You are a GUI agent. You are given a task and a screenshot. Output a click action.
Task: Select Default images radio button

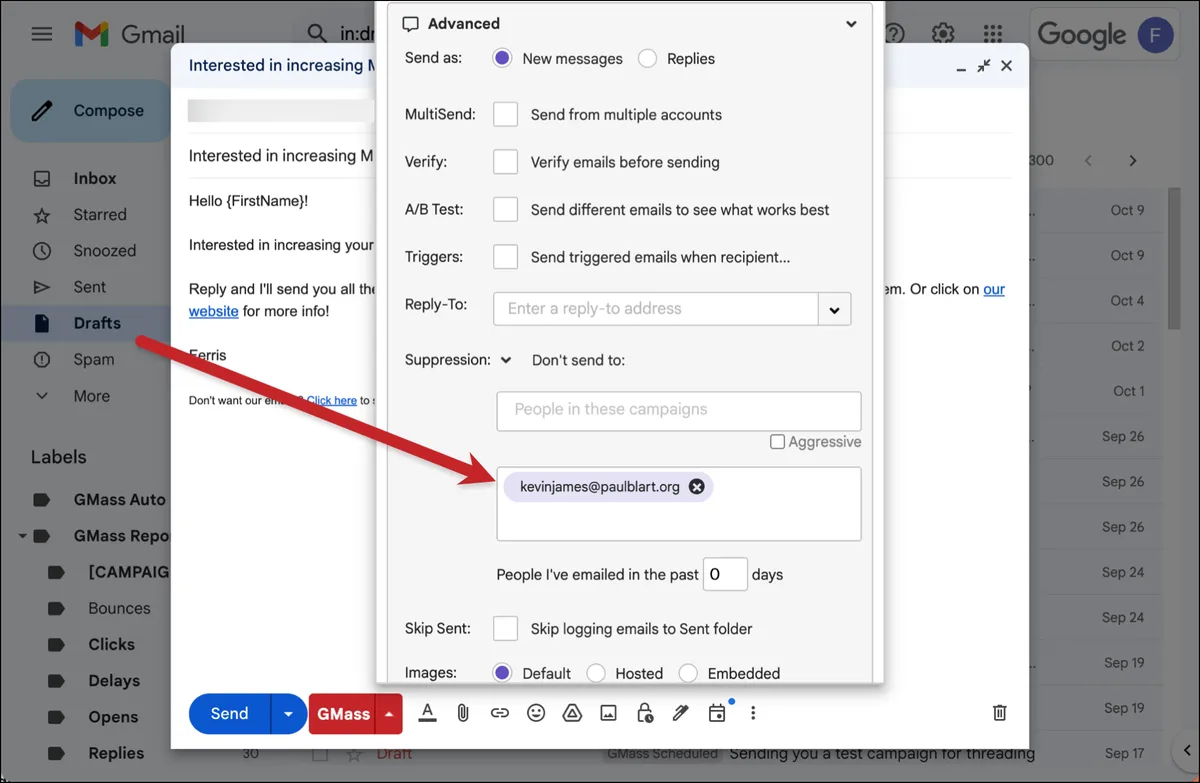[503, 673]
